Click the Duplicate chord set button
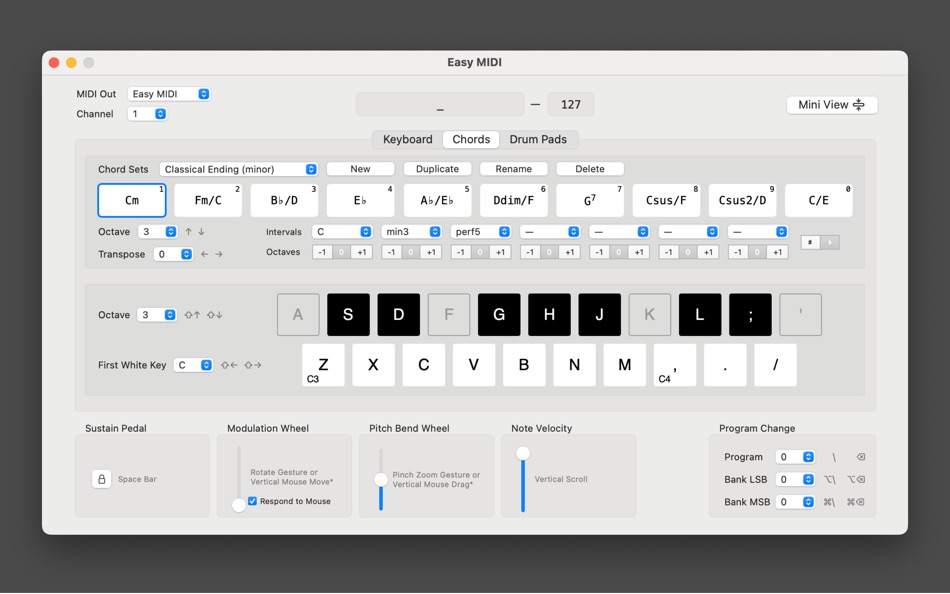The image size is (950, 594). click(x=437, y=169)
